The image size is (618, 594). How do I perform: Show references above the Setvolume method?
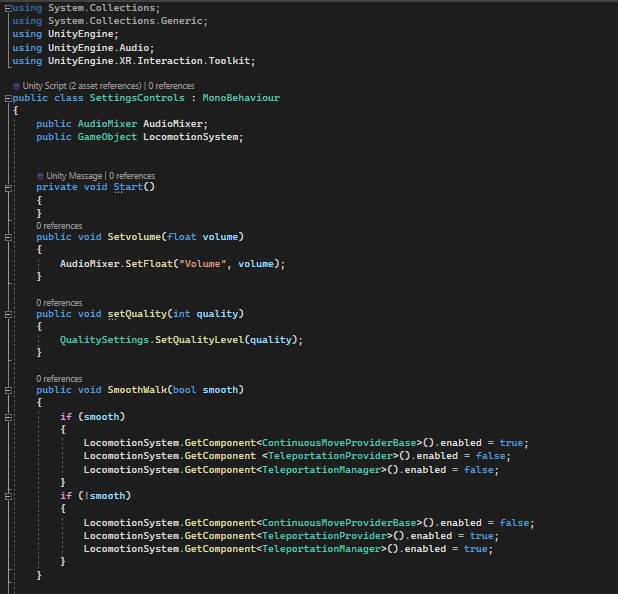[59, 226]
